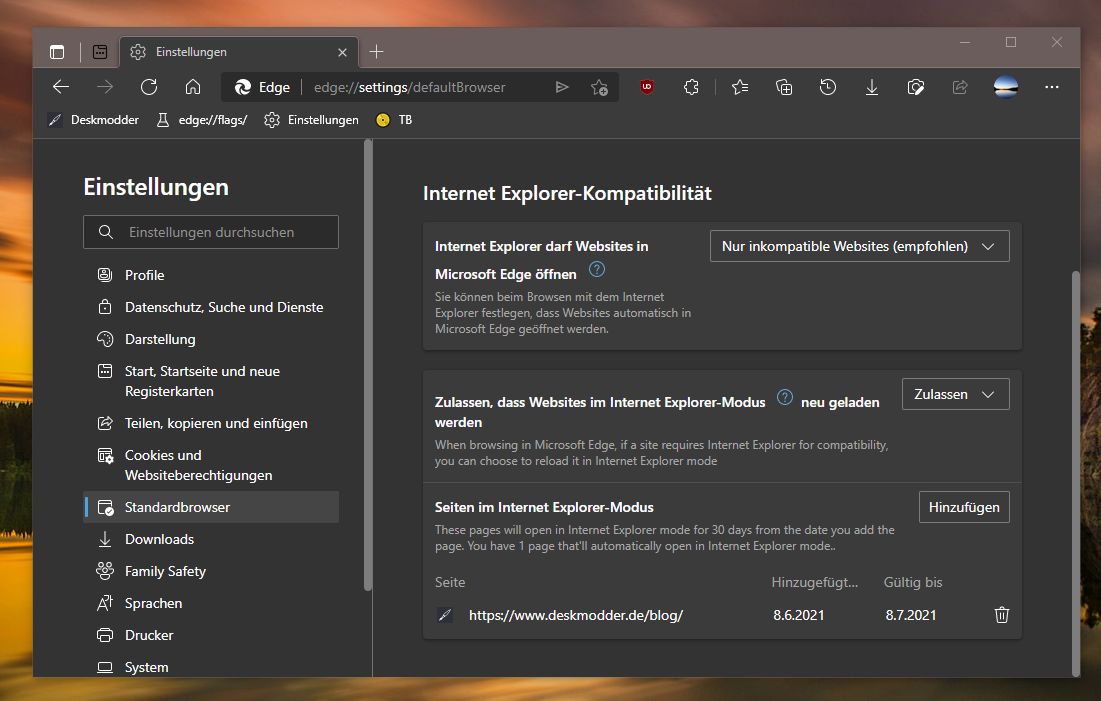The height and width of the screenshot is (701, 1101).
Task: Reload the current page
Action: point(149,87)
